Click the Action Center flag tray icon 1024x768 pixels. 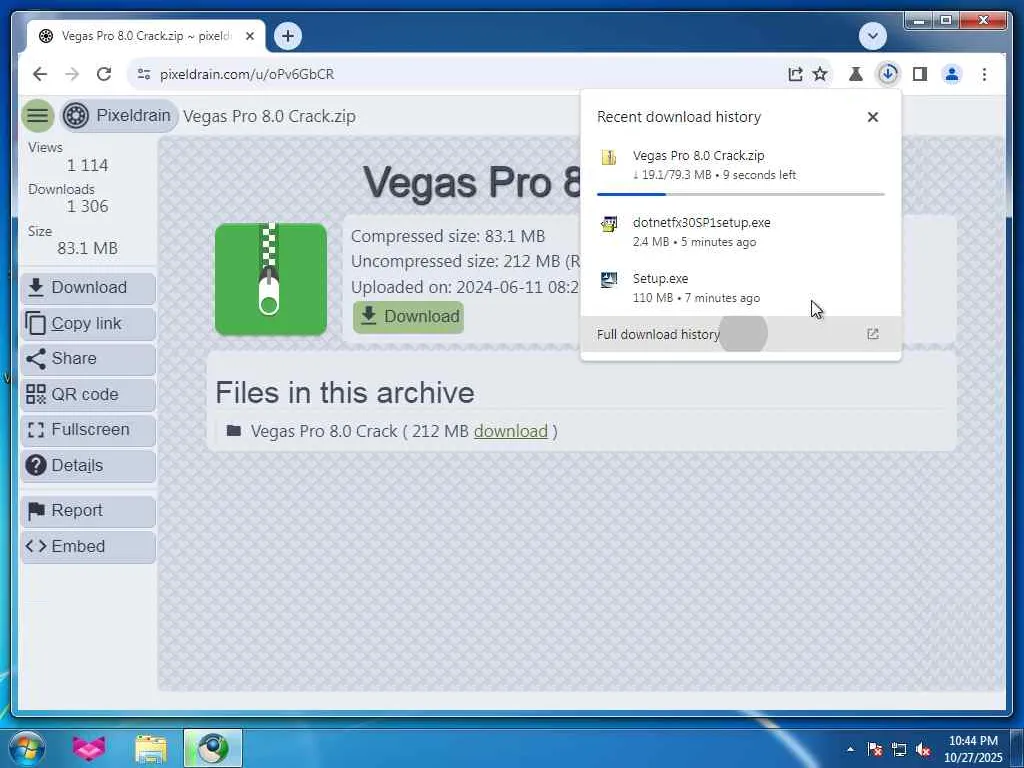coord(874,749)
